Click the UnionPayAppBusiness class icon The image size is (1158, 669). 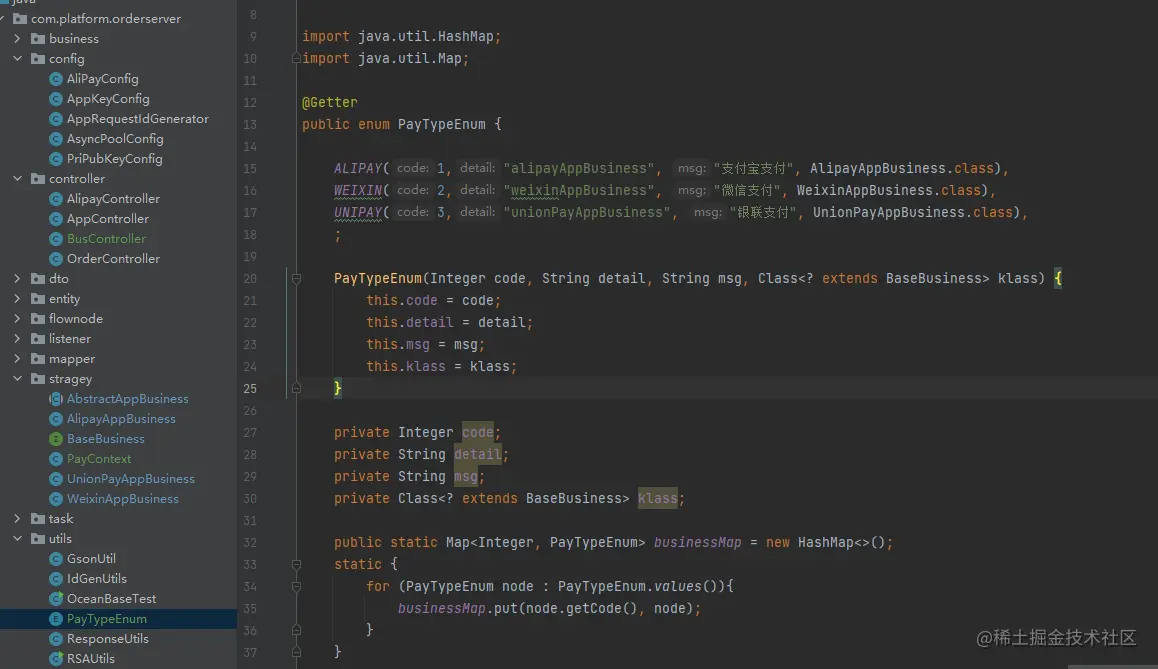point(55,478)
